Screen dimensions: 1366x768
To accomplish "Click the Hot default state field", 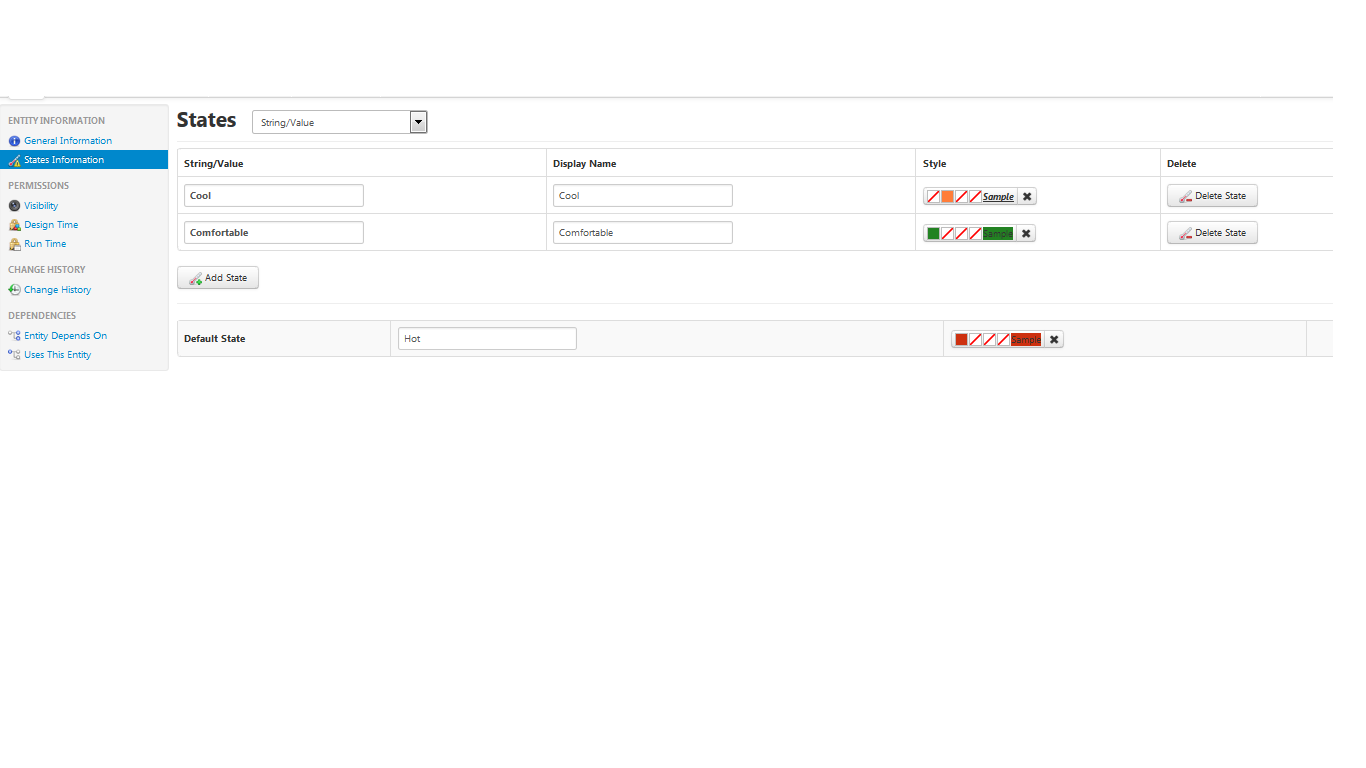I will tap(488, 339).
